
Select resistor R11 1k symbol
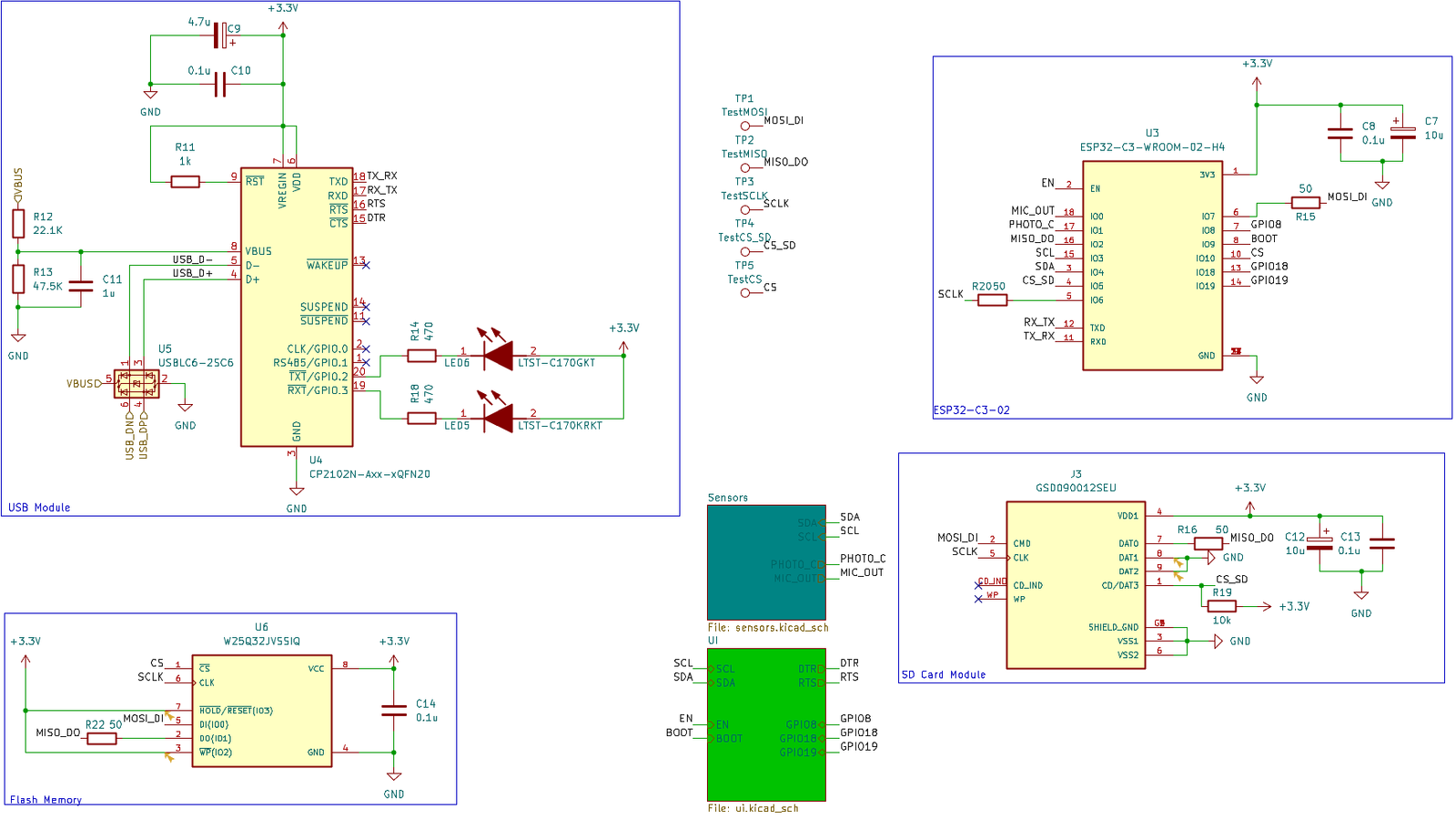click(186, 182)
